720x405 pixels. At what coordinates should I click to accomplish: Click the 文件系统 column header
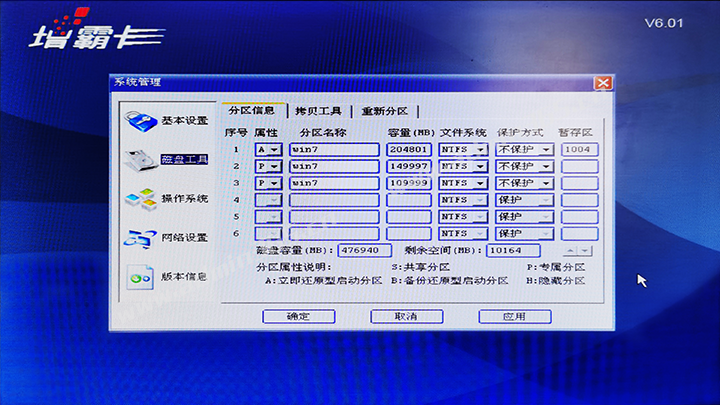coord(463,133)
